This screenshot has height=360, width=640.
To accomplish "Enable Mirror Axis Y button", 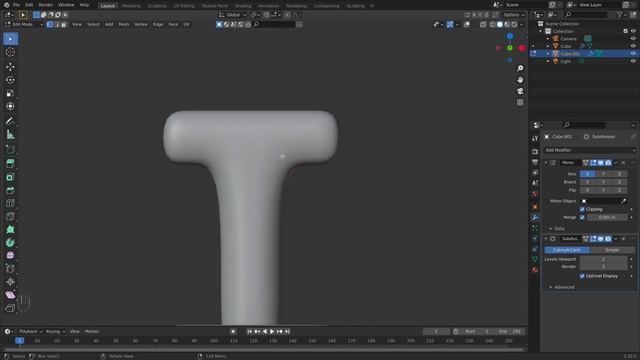I will click(603, 174).
